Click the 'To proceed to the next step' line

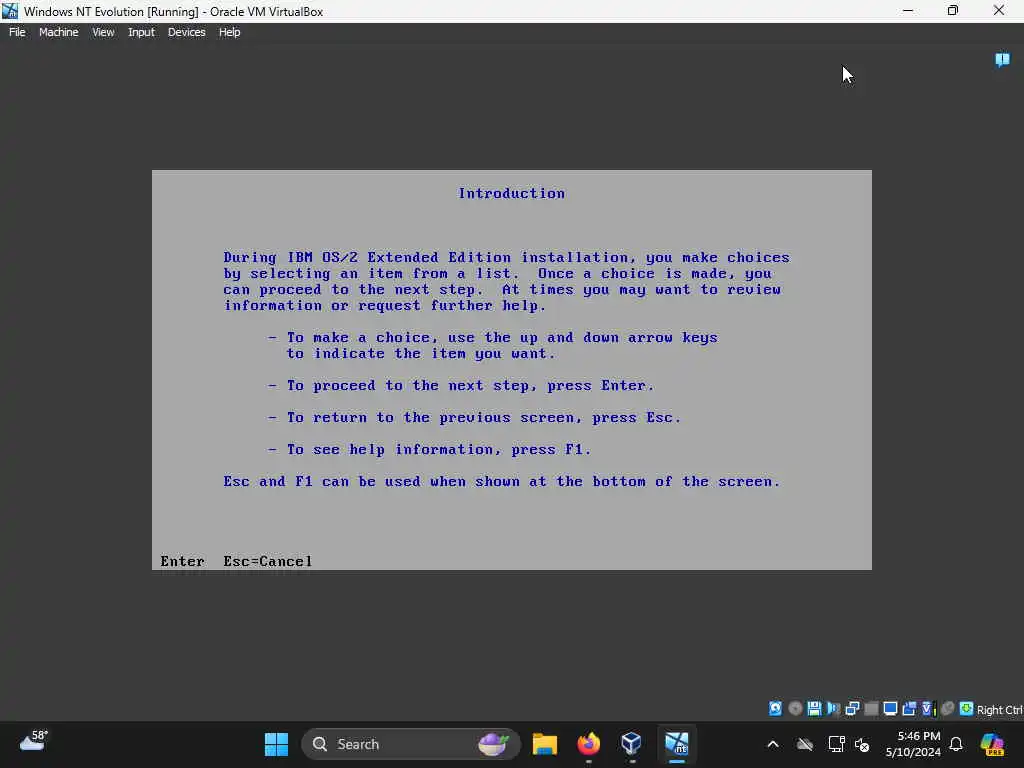click(x=460, y=385)
